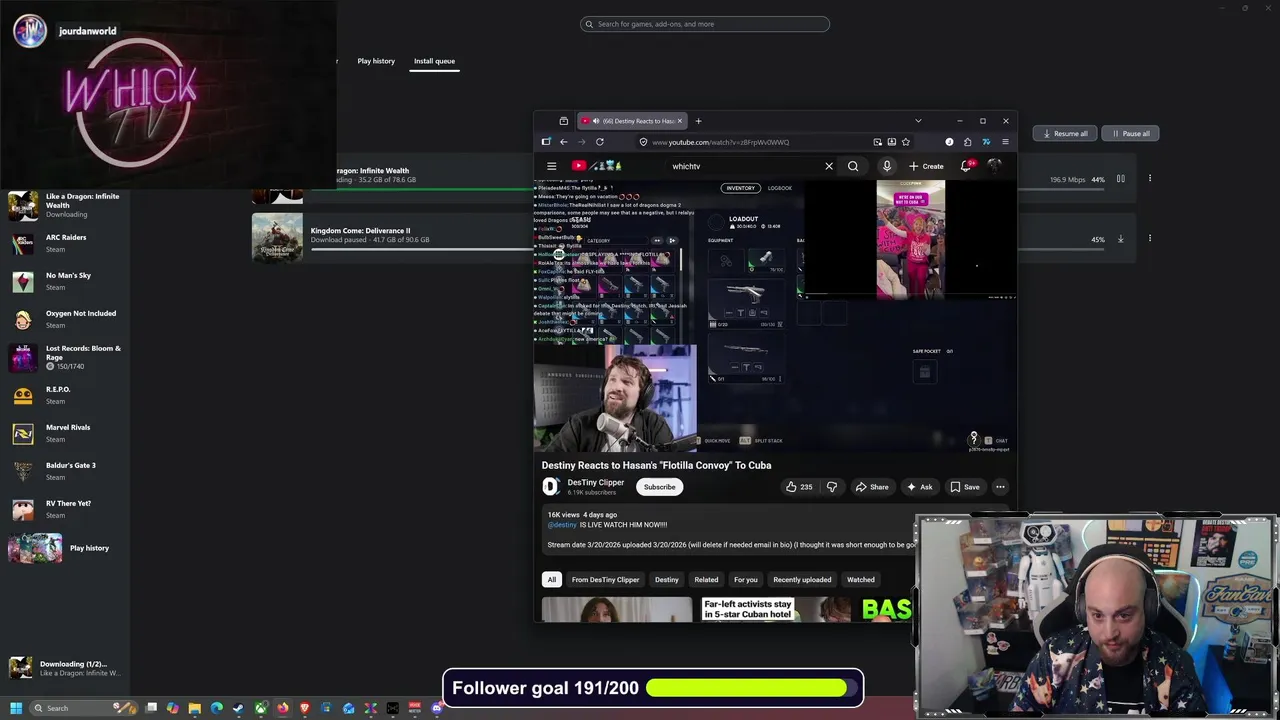Run YouTube search with magnifier icon

pyautogui.click(x=853, y=166)
